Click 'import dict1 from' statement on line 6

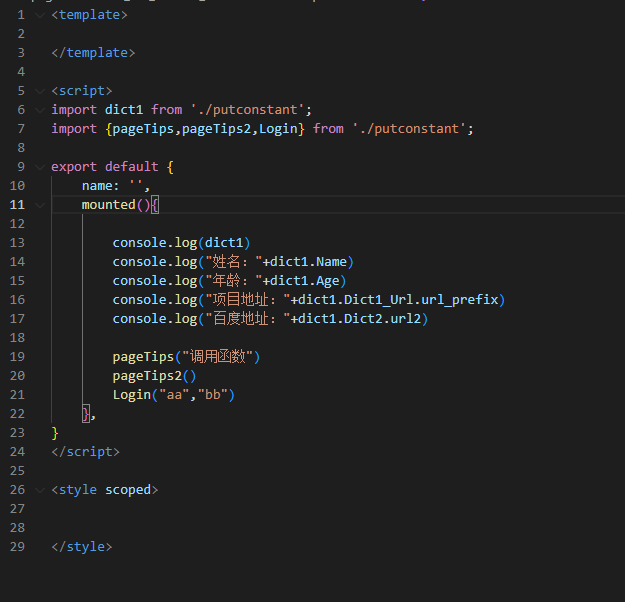[117, 110]
